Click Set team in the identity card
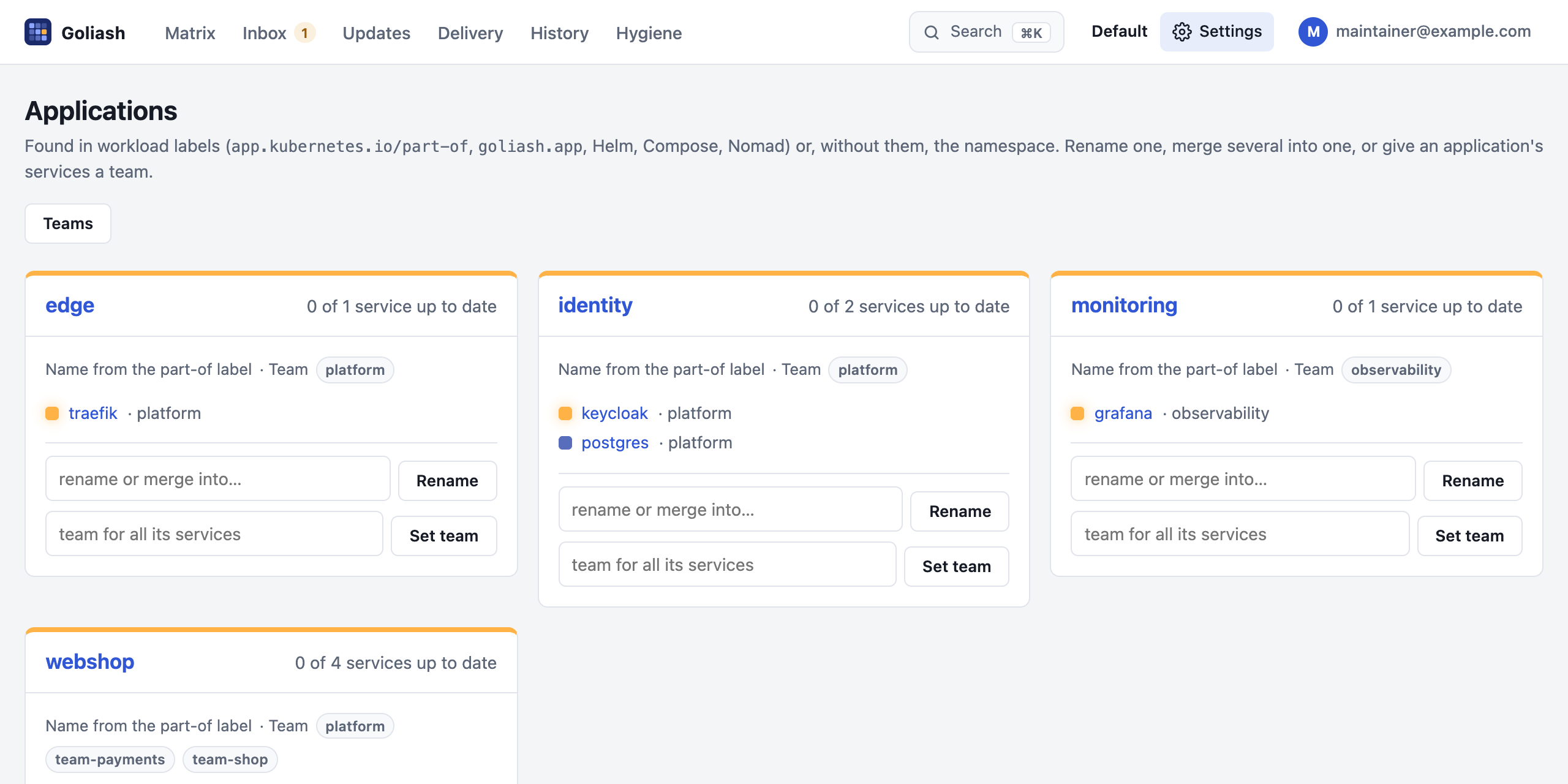This screenshot has width=1568, height=784. [x=957, y=567]
